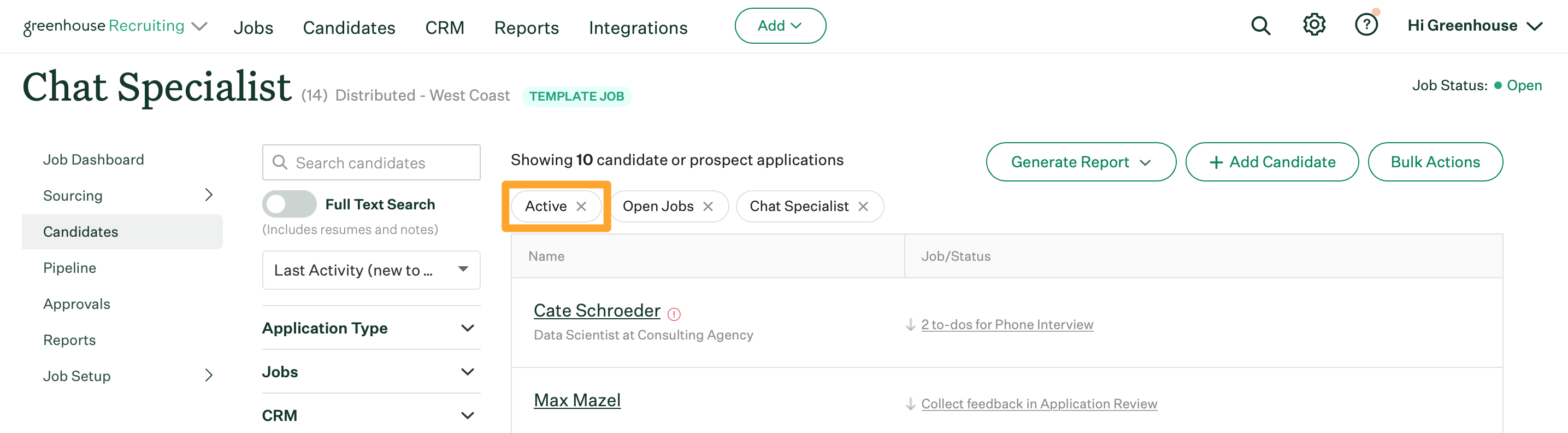Image resolution: width=1568 pixels, height=433 pixels.
Task: Click the greenhouse Recruiting logo
Action: point(103,26)
